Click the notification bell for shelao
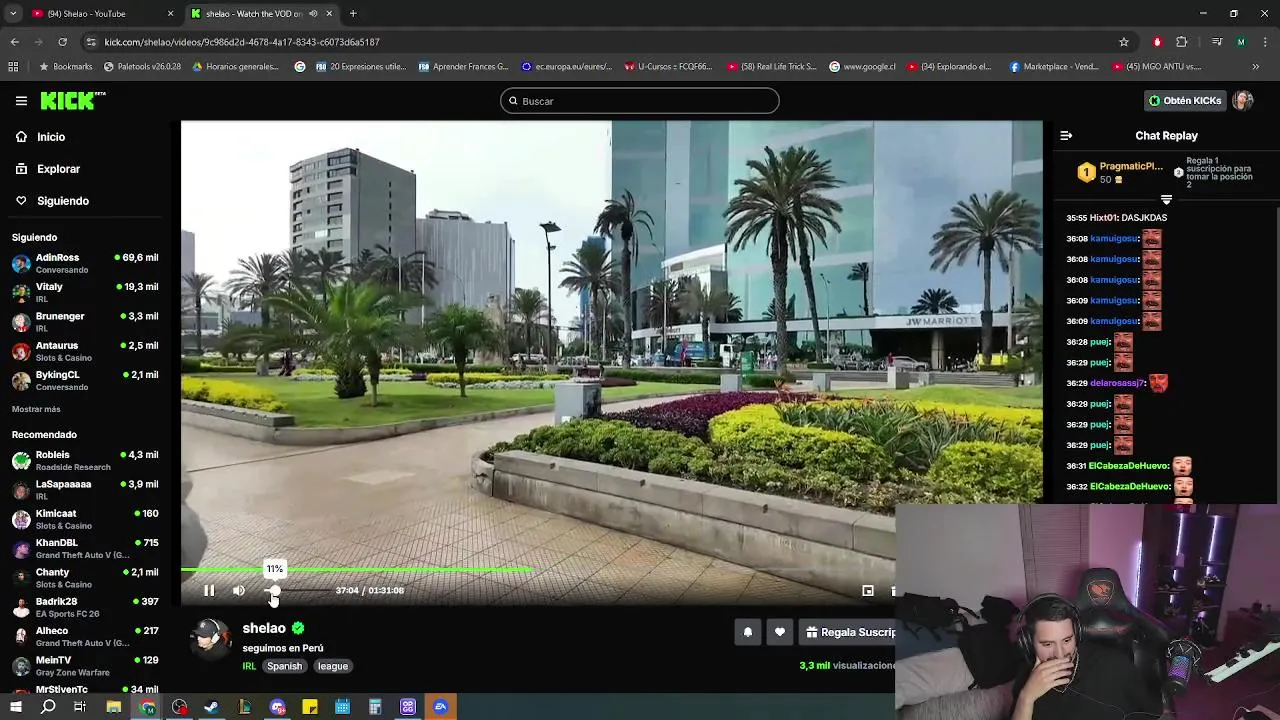The image size is (1280, 720). point(747,632)
